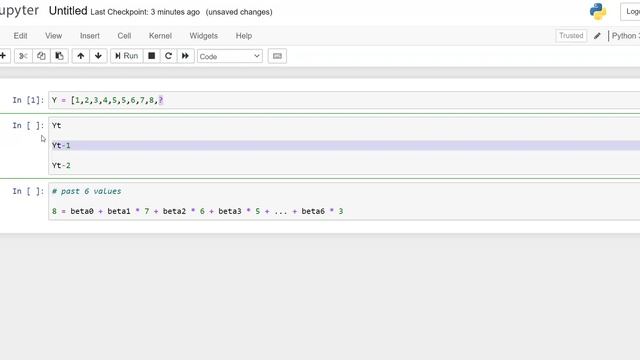Paste cells below icon

point(59,56)
